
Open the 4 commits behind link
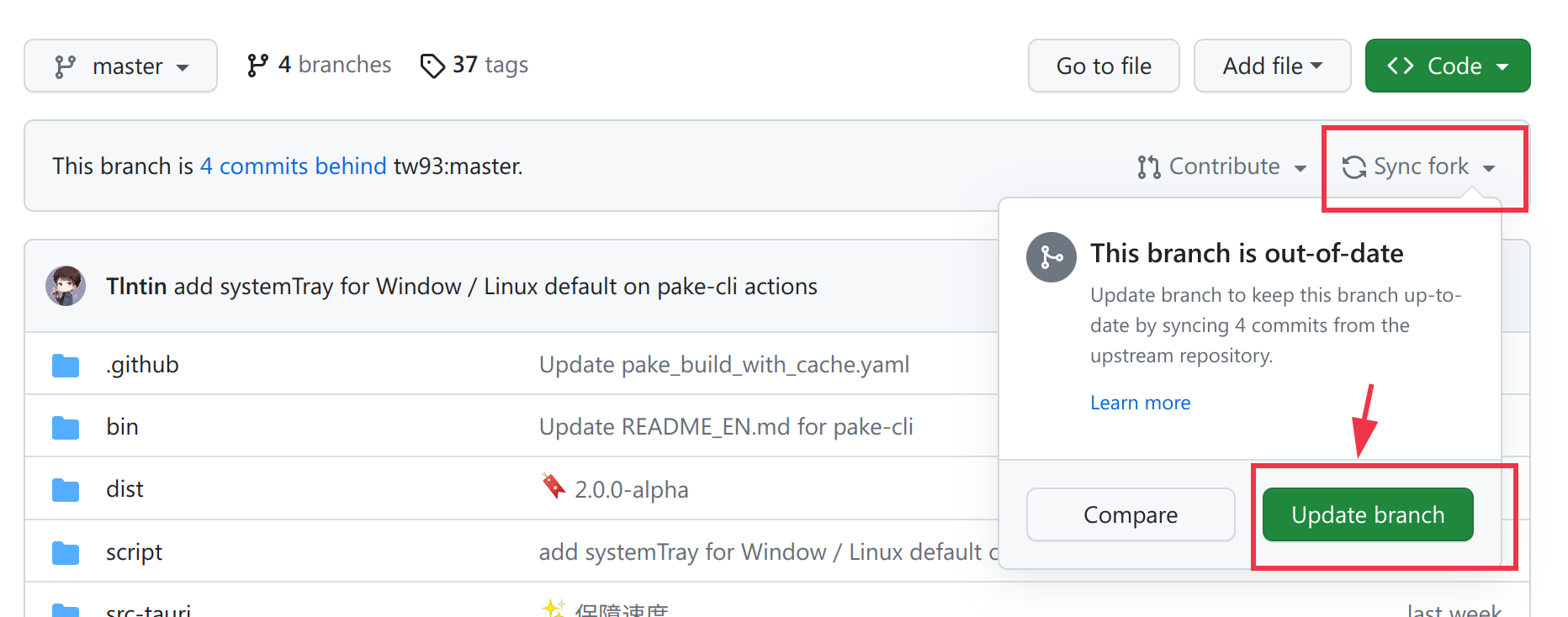[293, 166]
